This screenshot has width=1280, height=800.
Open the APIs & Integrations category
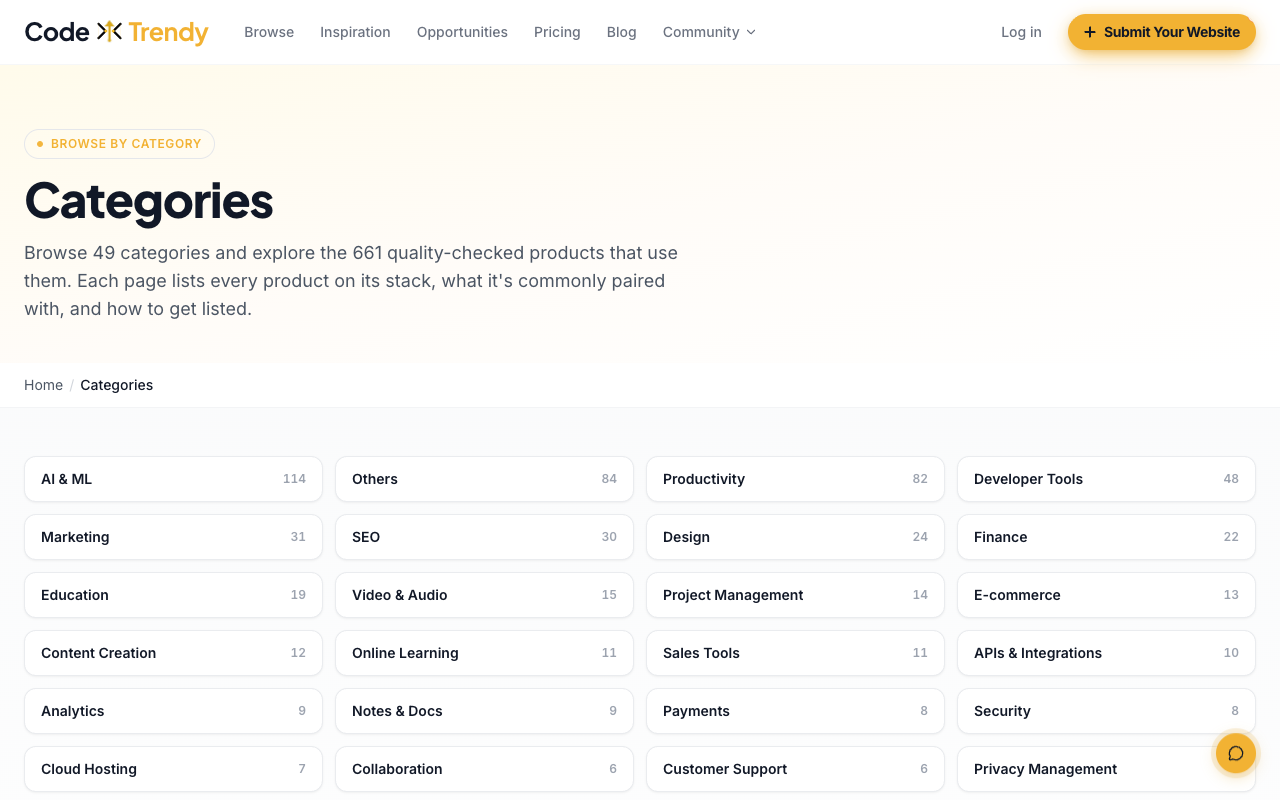point(1106,653)
